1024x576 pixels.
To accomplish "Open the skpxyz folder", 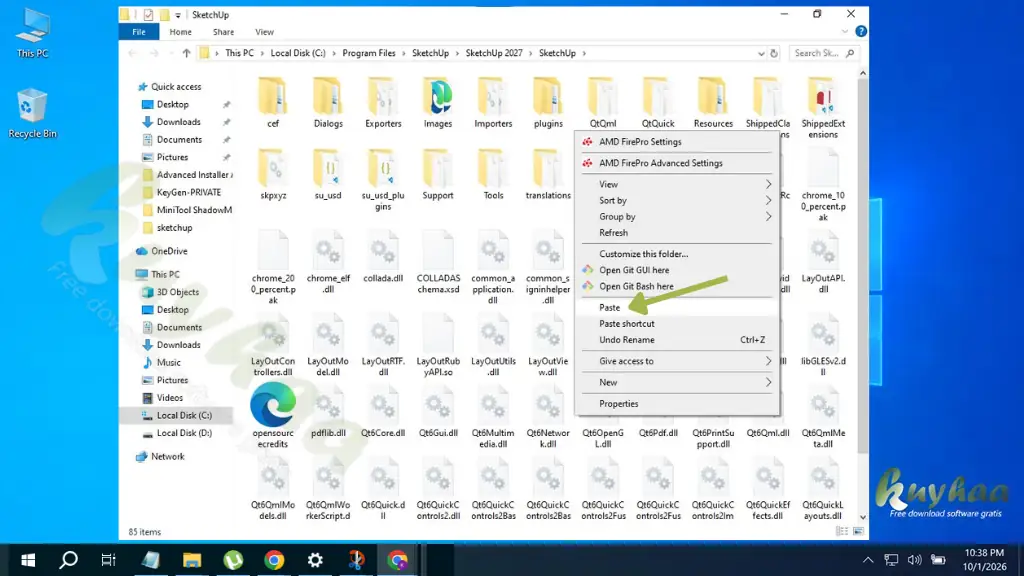I will point(273,174).
